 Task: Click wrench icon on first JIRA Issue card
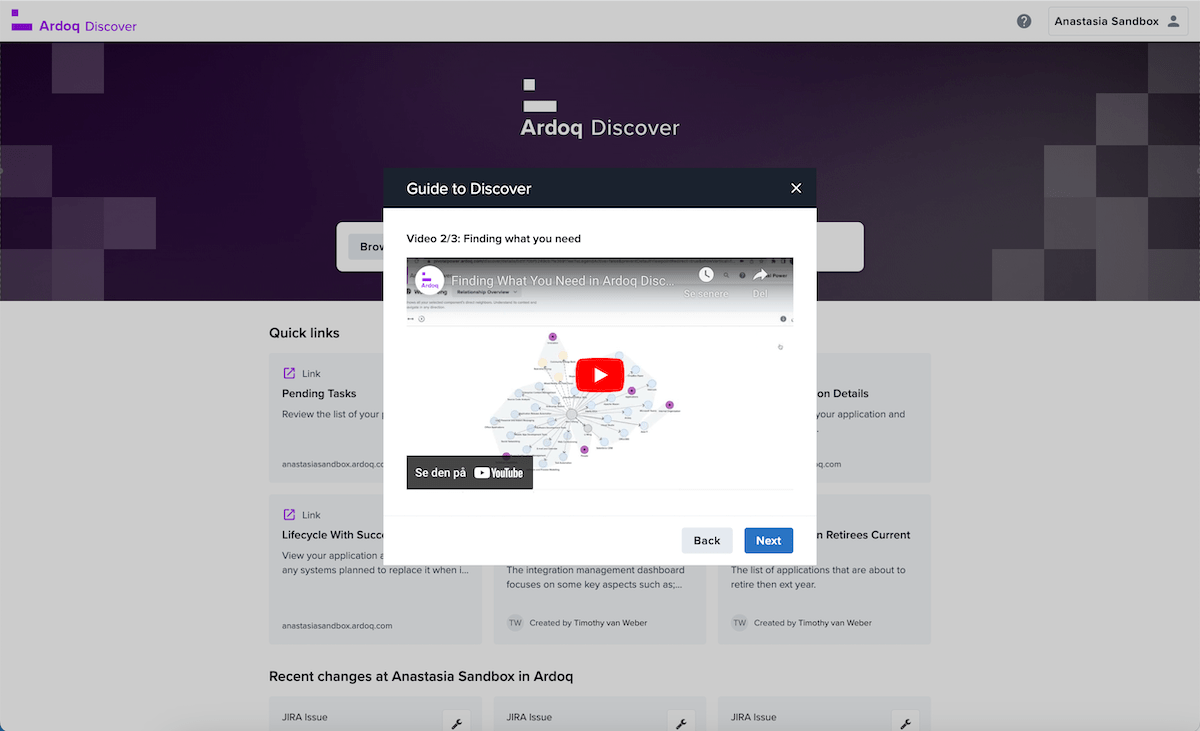(x=456, y=724)
